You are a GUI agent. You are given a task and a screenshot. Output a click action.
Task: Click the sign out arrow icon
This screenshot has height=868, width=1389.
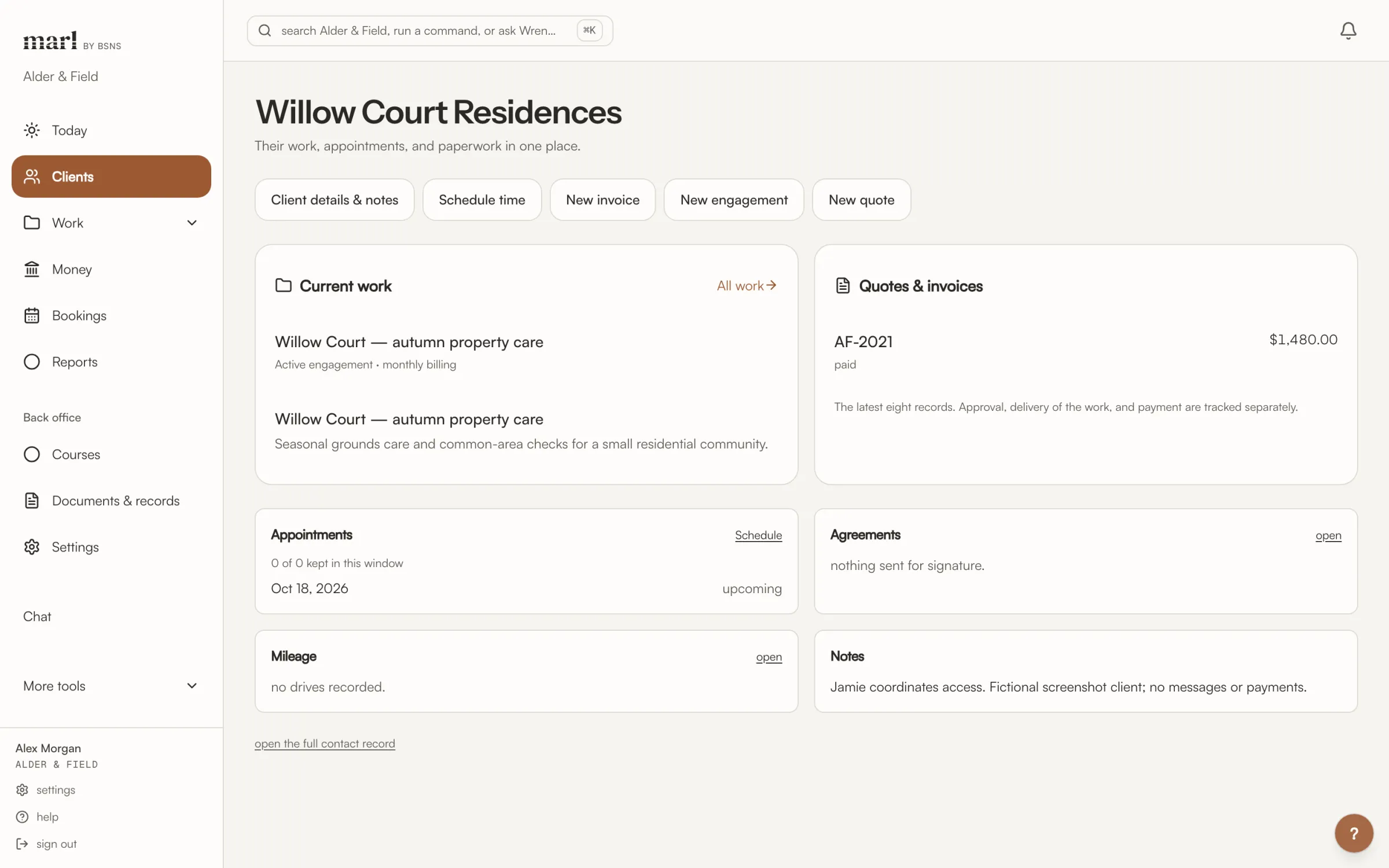point(22,844)
